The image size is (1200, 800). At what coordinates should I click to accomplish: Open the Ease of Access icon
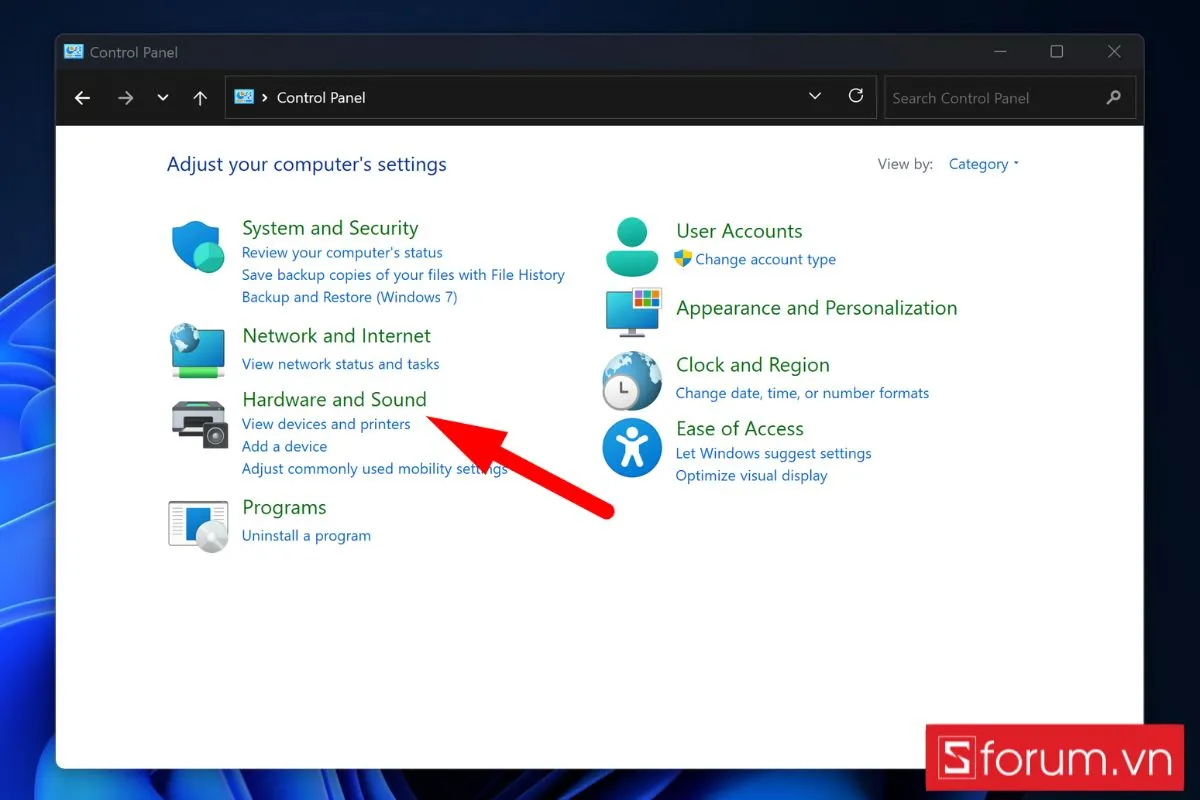pos(632,448)
